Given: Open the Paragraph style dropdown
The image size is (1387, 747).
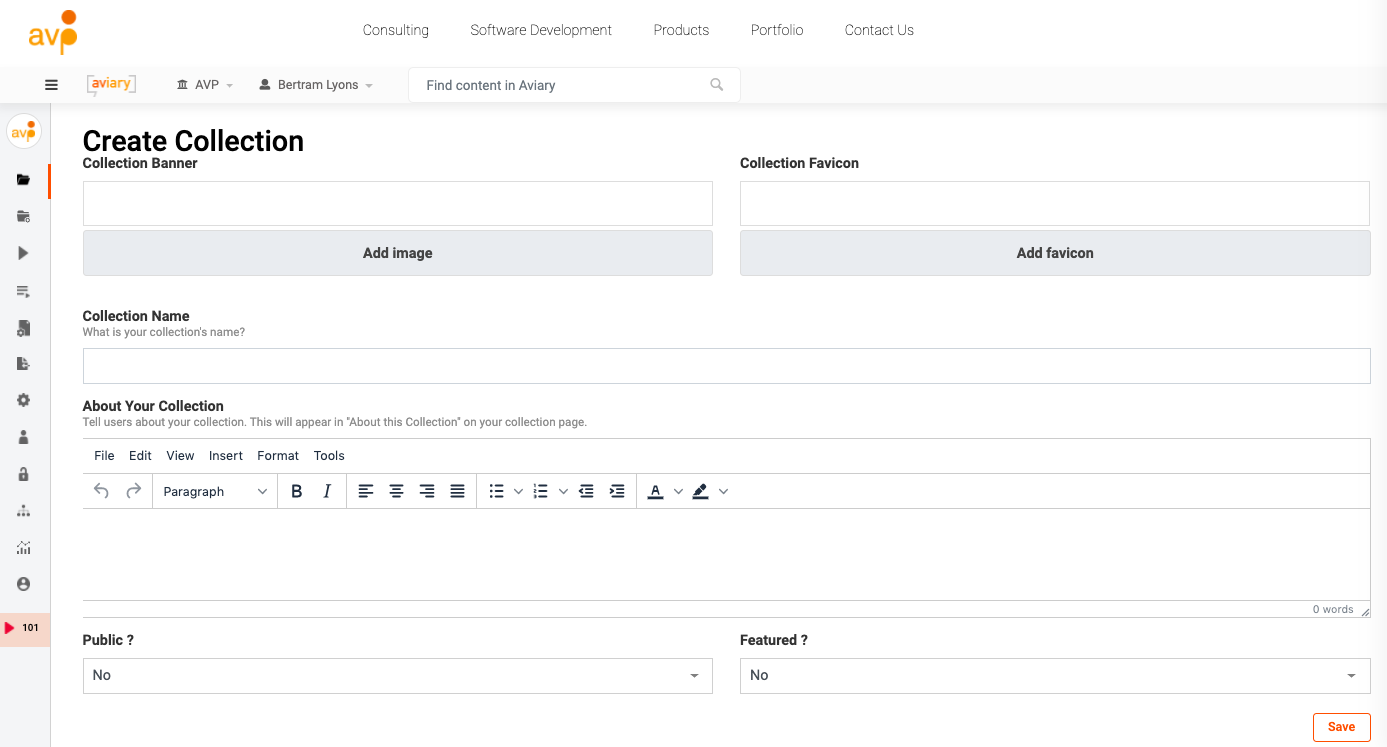Looking at the screenshot, I should pyautogui.click(x=215, y=491).
